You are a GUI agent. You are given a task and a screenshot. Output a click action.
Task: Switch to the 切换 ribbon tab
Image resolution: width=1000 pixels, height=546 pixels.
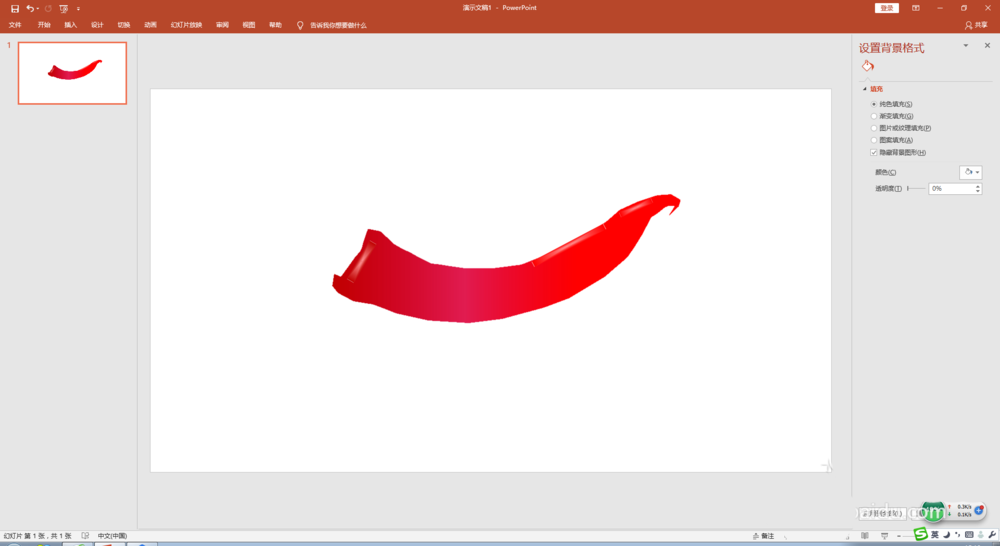coord(124,25)
